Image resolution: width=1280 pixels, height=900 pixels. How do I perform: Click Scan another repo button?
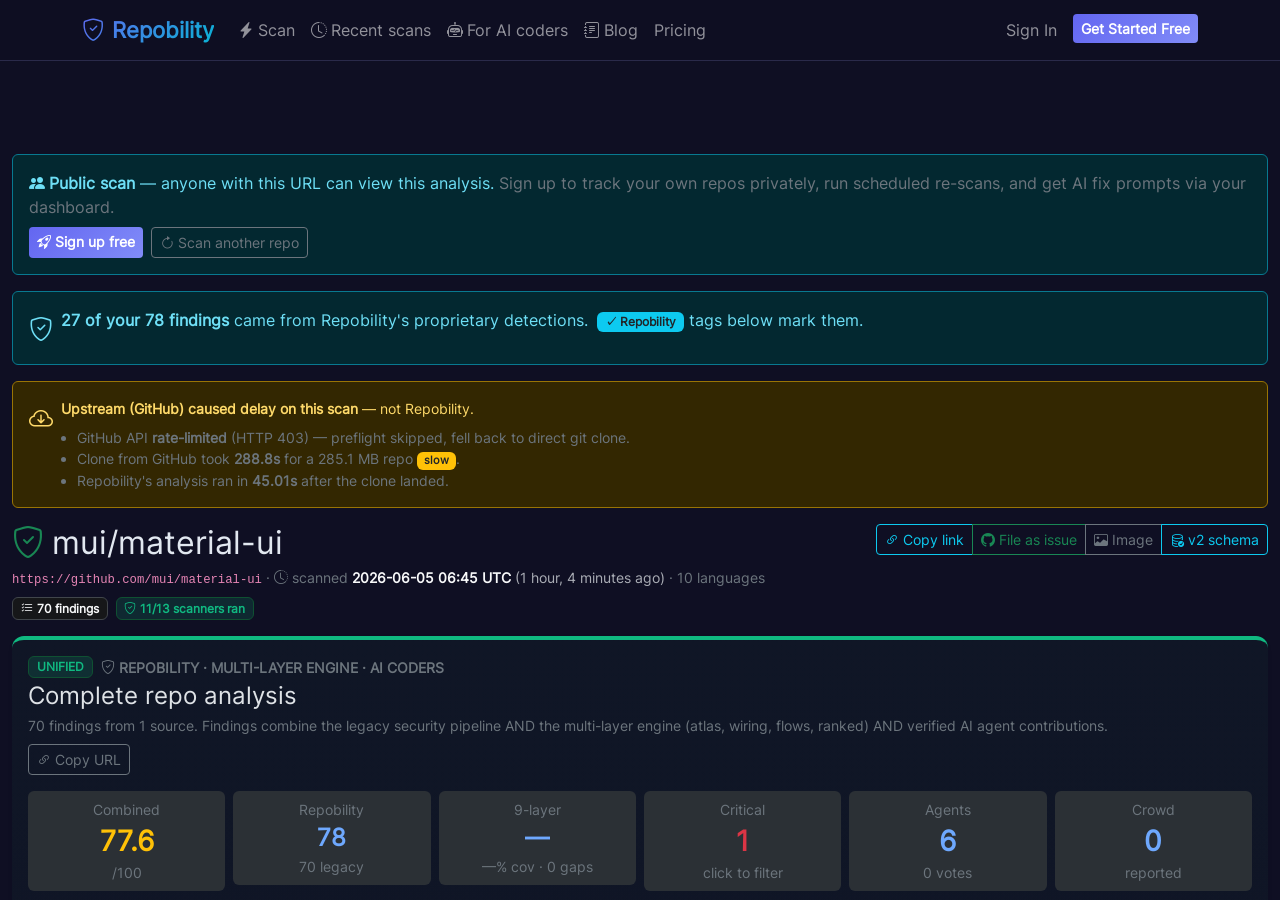229,242
